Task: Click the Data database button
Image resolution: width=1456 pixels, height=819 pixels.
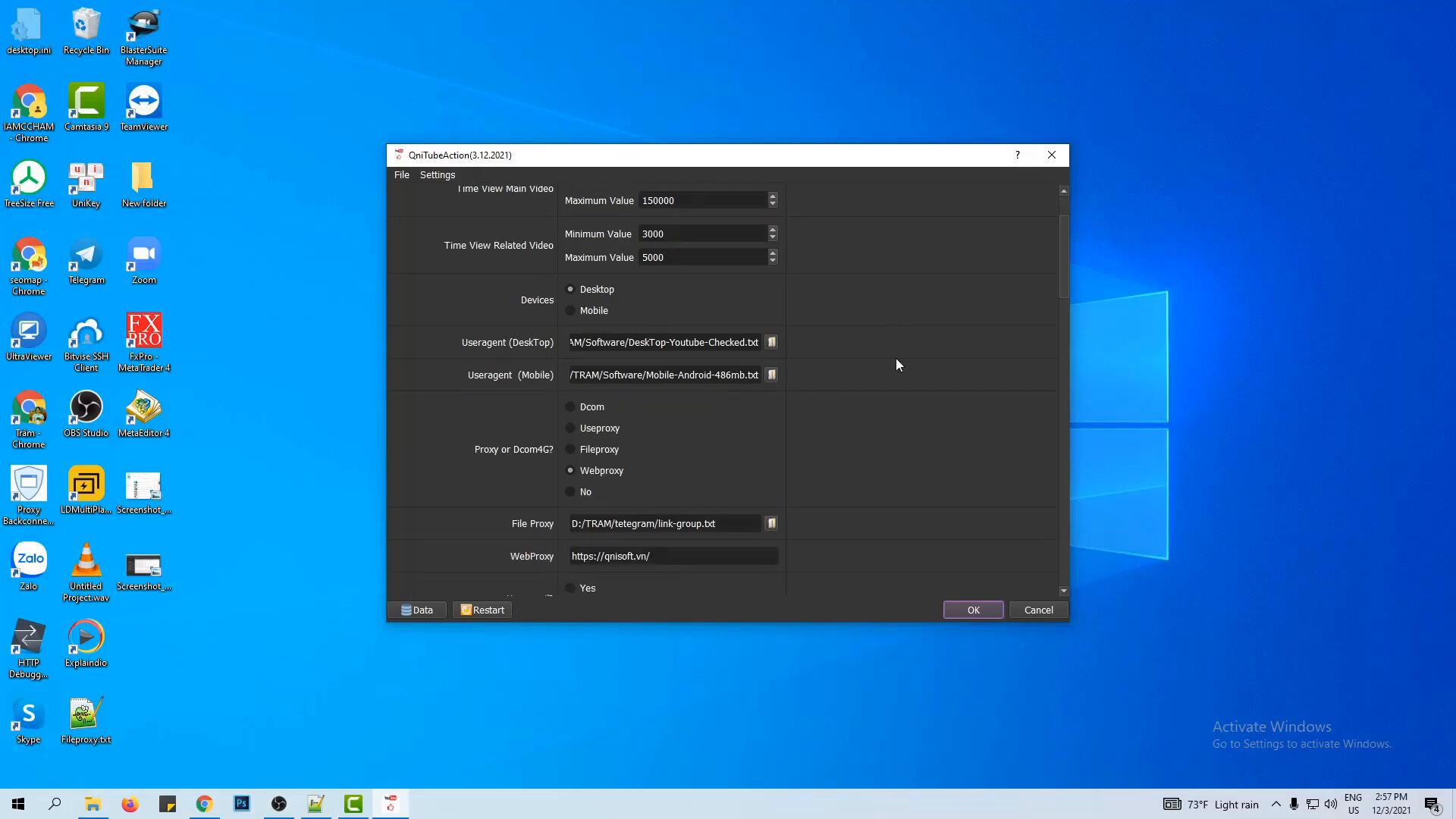Action: click(x=417, y=610)
